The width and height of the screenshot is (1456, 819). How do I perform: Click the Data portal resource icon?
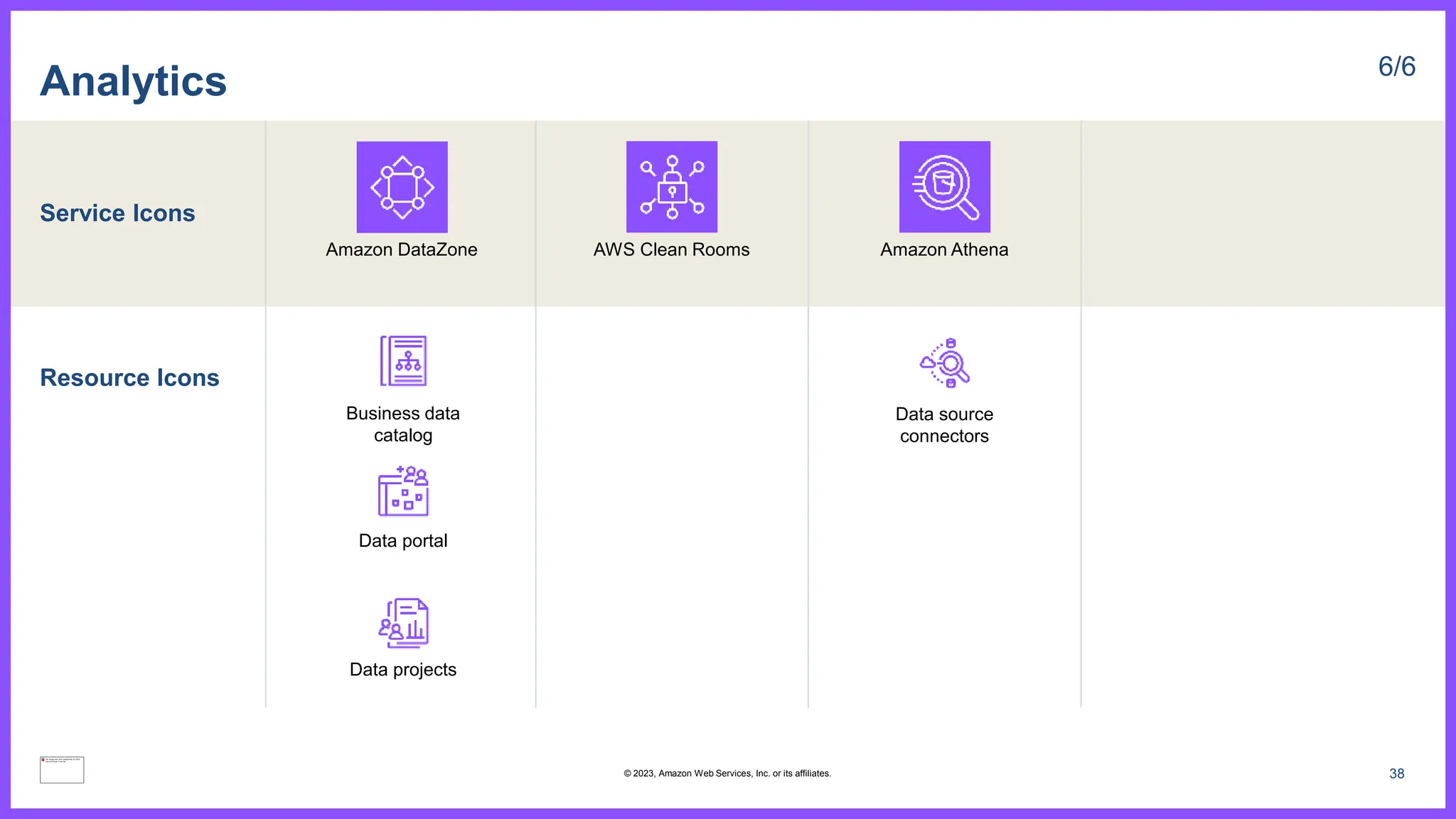[x=403, y=491]
